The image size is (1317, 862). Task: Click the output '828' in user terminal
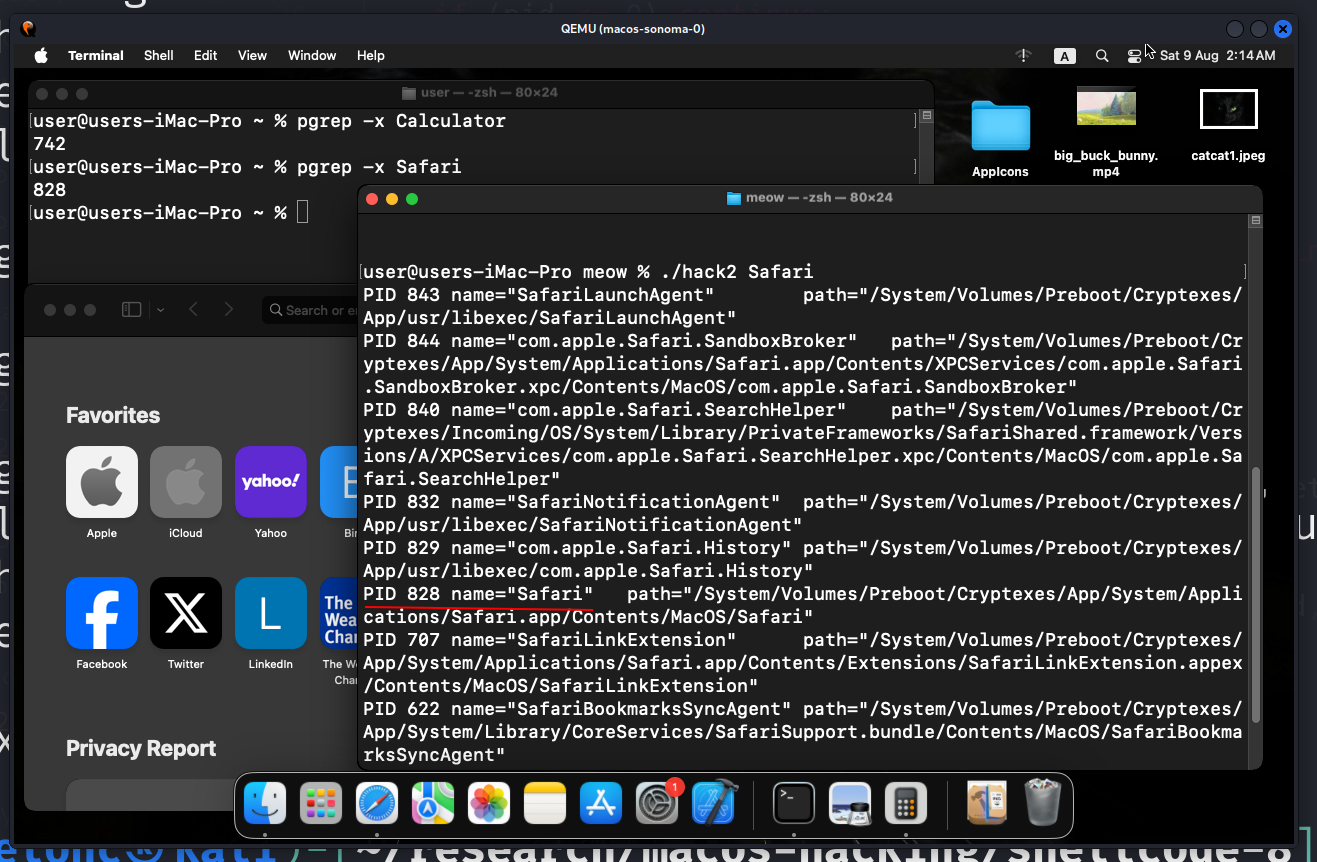pos(49,190)
